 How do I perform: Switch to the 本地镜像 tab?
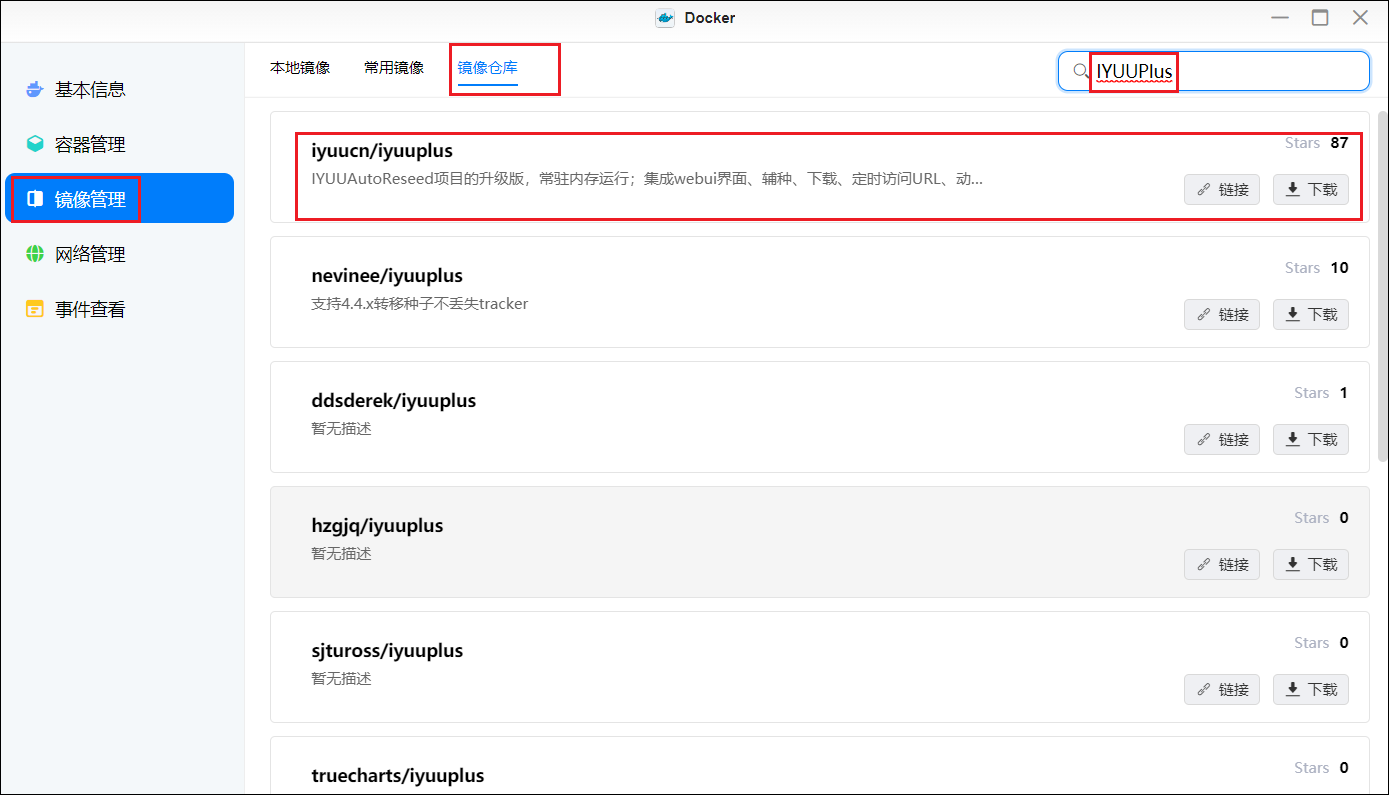(300, 68)
